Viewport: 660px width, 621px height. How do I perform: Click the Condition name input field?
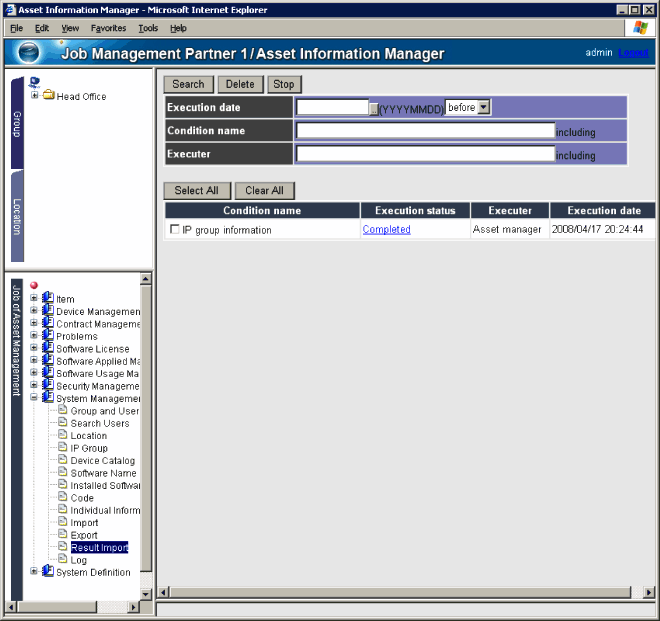pos(425,130)
